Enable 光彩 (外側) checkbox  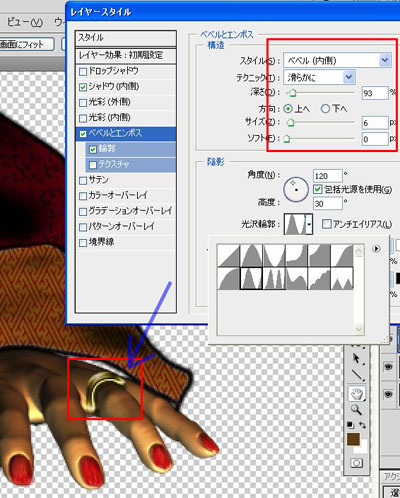[83, 103]
